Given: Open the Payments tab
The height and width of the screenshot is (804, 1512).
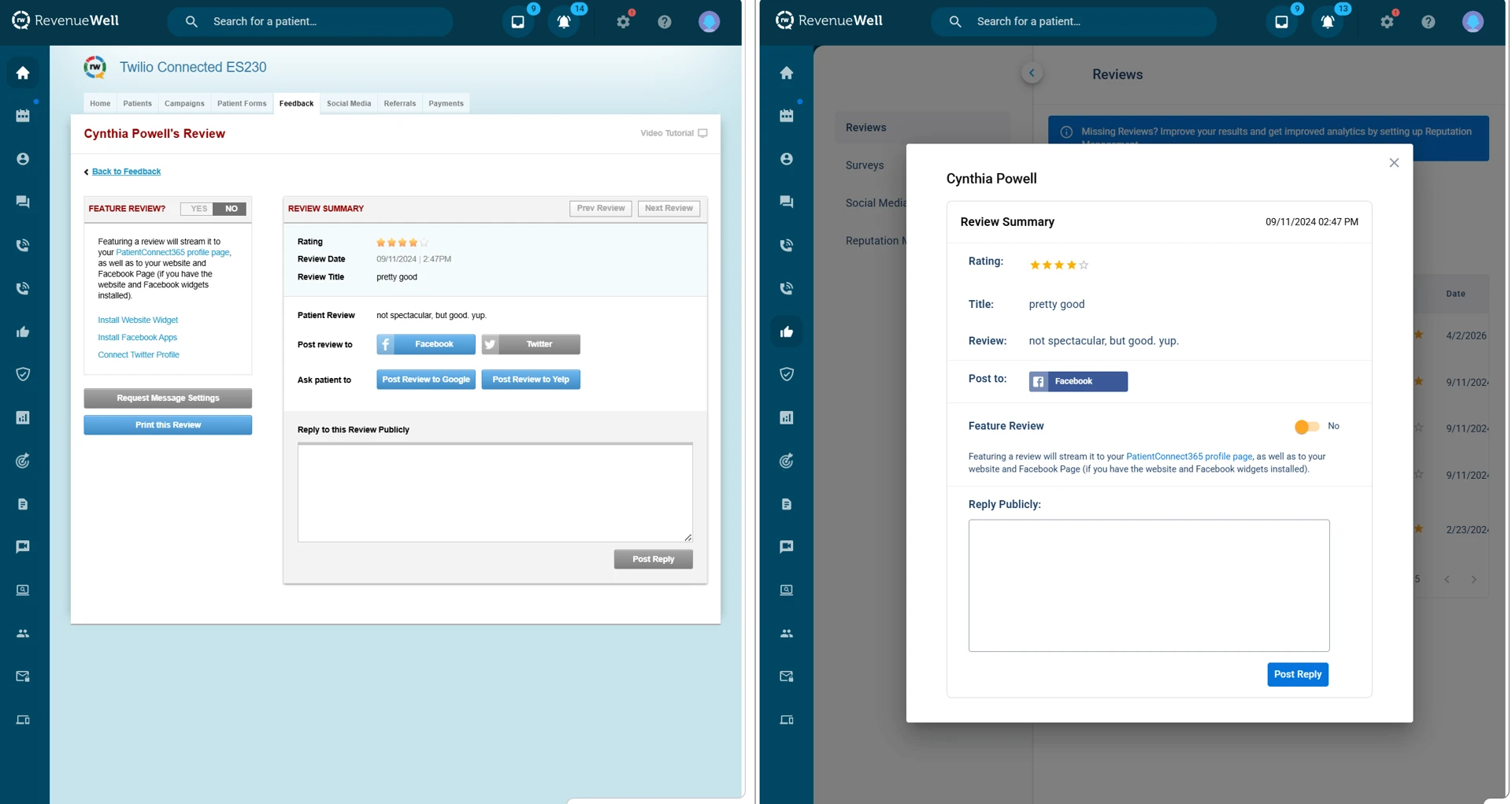Looking at the screenshot, I should 446,103.
